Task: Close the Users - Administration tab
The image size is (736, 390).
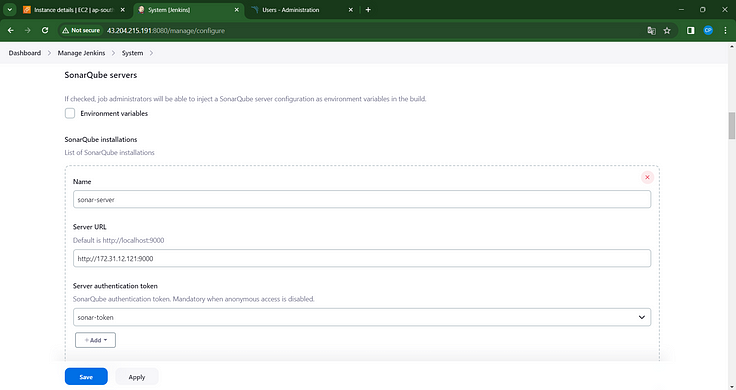Action: (x=351, y=9)
